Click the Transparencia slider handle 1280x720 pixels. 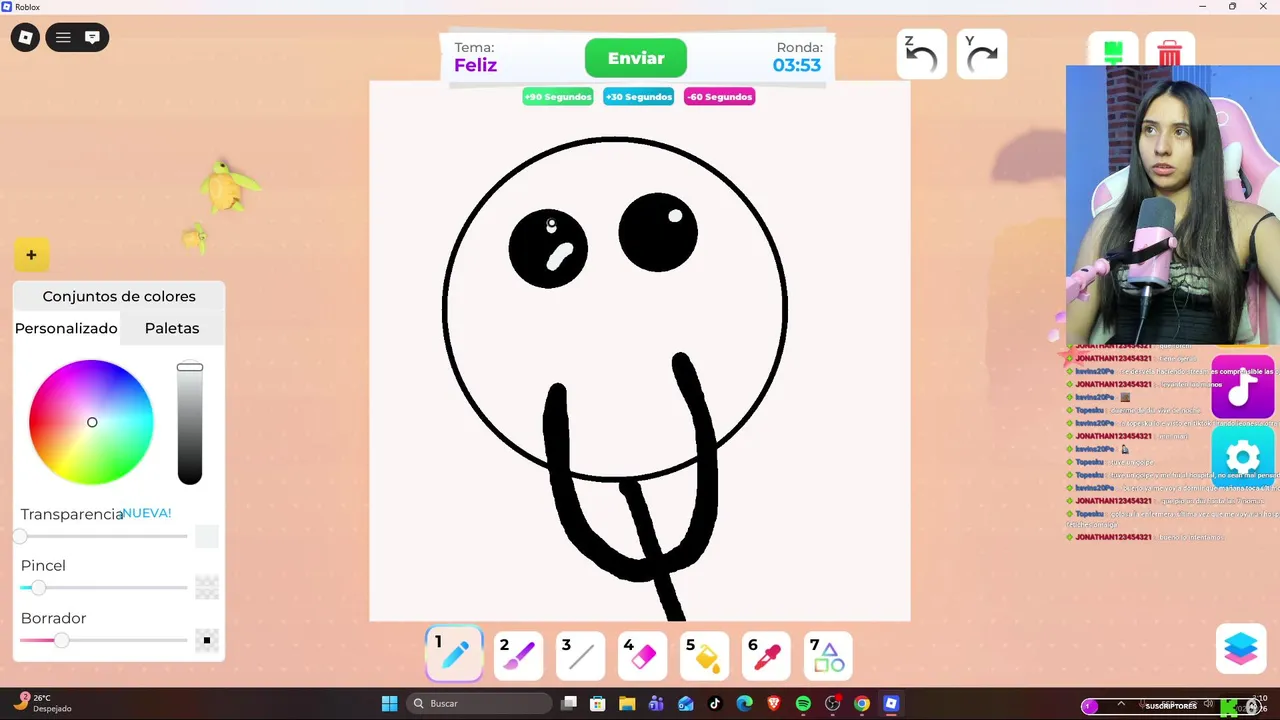click(x=20, y=537)
